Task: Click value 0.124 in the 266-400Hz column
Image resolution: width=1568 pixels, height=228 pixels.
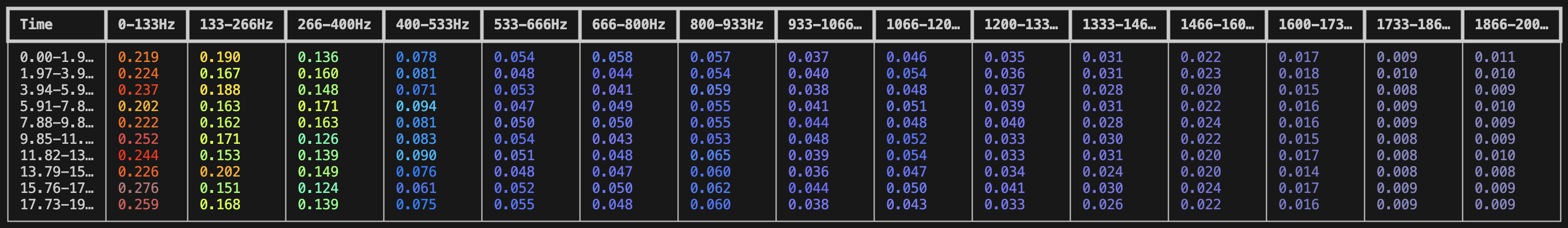Action: 318,189
